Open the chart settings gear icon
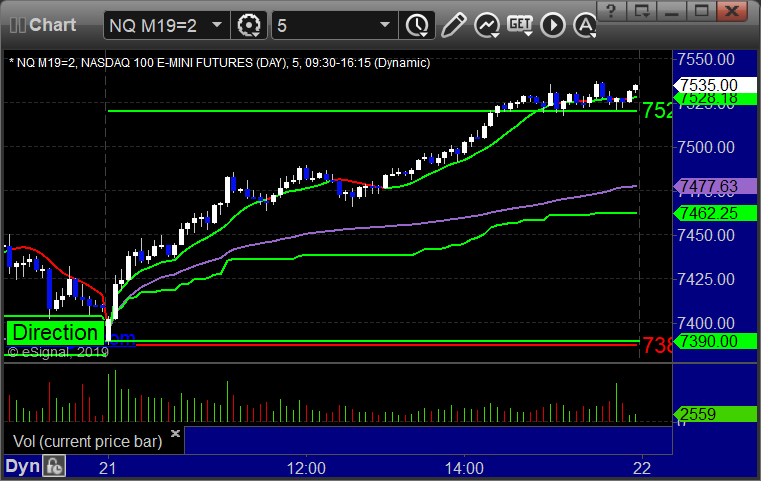Screen dimensions: 761x481 pos(249,25)
